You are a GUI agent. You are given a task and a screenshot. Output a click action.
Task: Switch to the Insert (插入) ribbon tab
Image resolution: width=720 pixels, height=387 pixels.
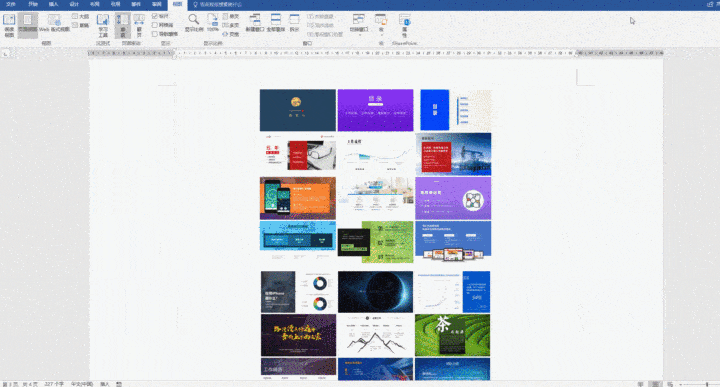tap(53, 4)
